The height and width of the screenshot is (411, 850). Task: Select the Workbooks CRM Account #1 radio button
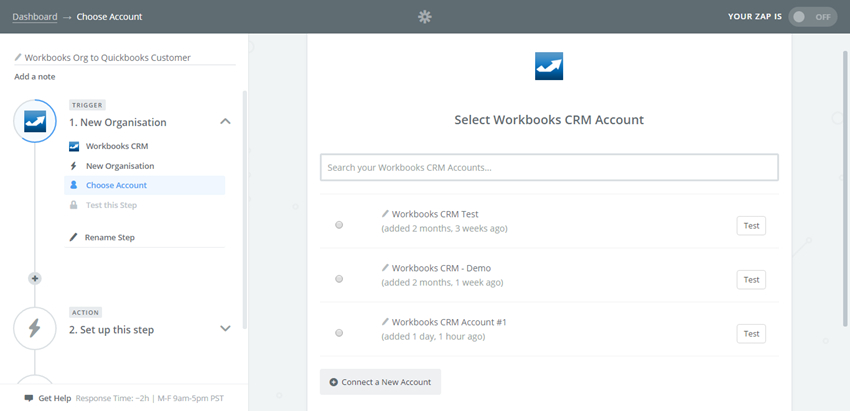coord(339,333)
